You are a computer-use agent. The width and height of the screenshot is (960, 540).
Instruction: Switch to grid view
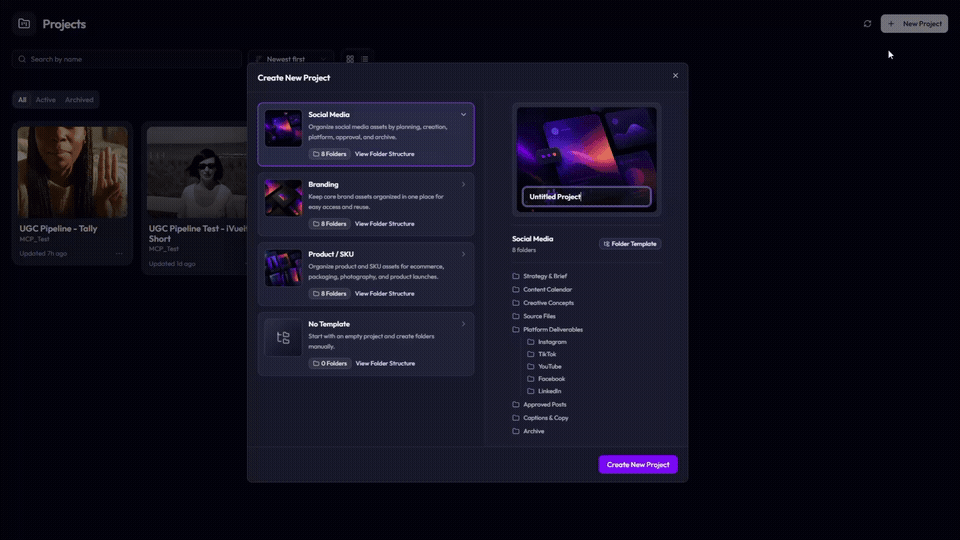tap(350, 59)
